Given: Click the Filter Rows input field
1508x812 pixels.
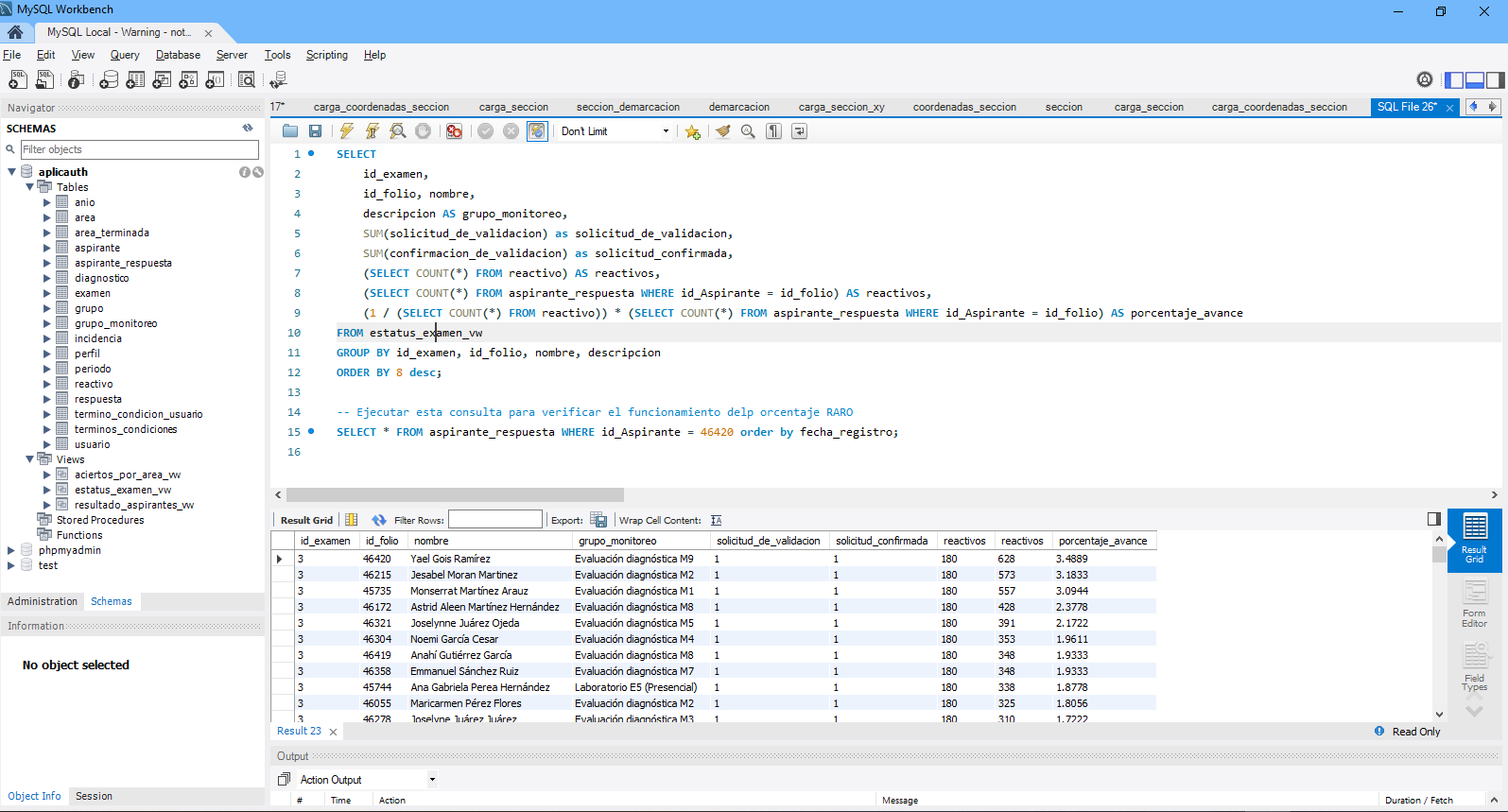Looking at the screenshot, I should point(494,520).
